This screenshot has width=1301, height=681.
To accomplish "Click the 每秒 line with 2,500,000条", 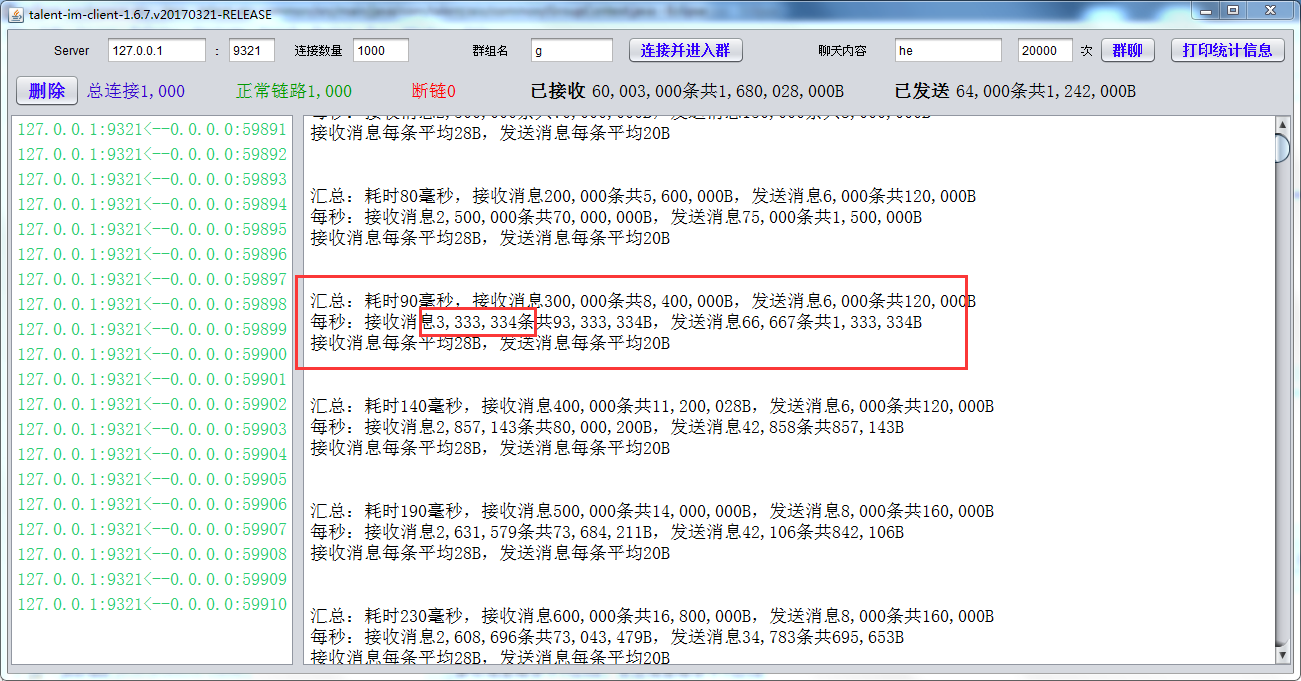I will pyautogui.click(x=616, y=217).
